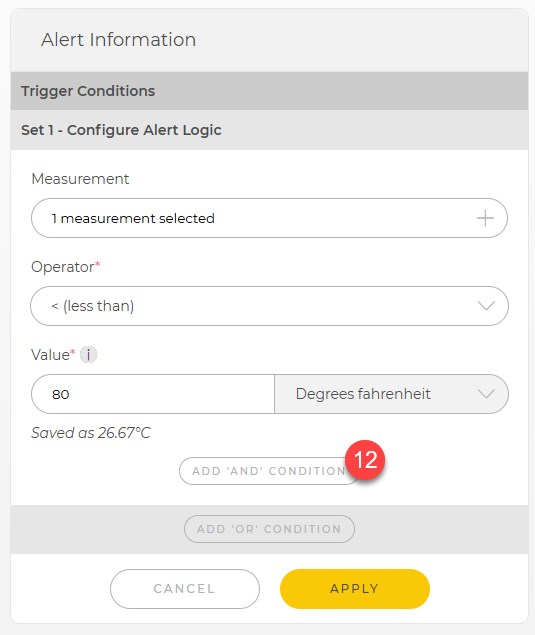
Task: Add an 'OR' condition
Action: click(x=269, y=529)
